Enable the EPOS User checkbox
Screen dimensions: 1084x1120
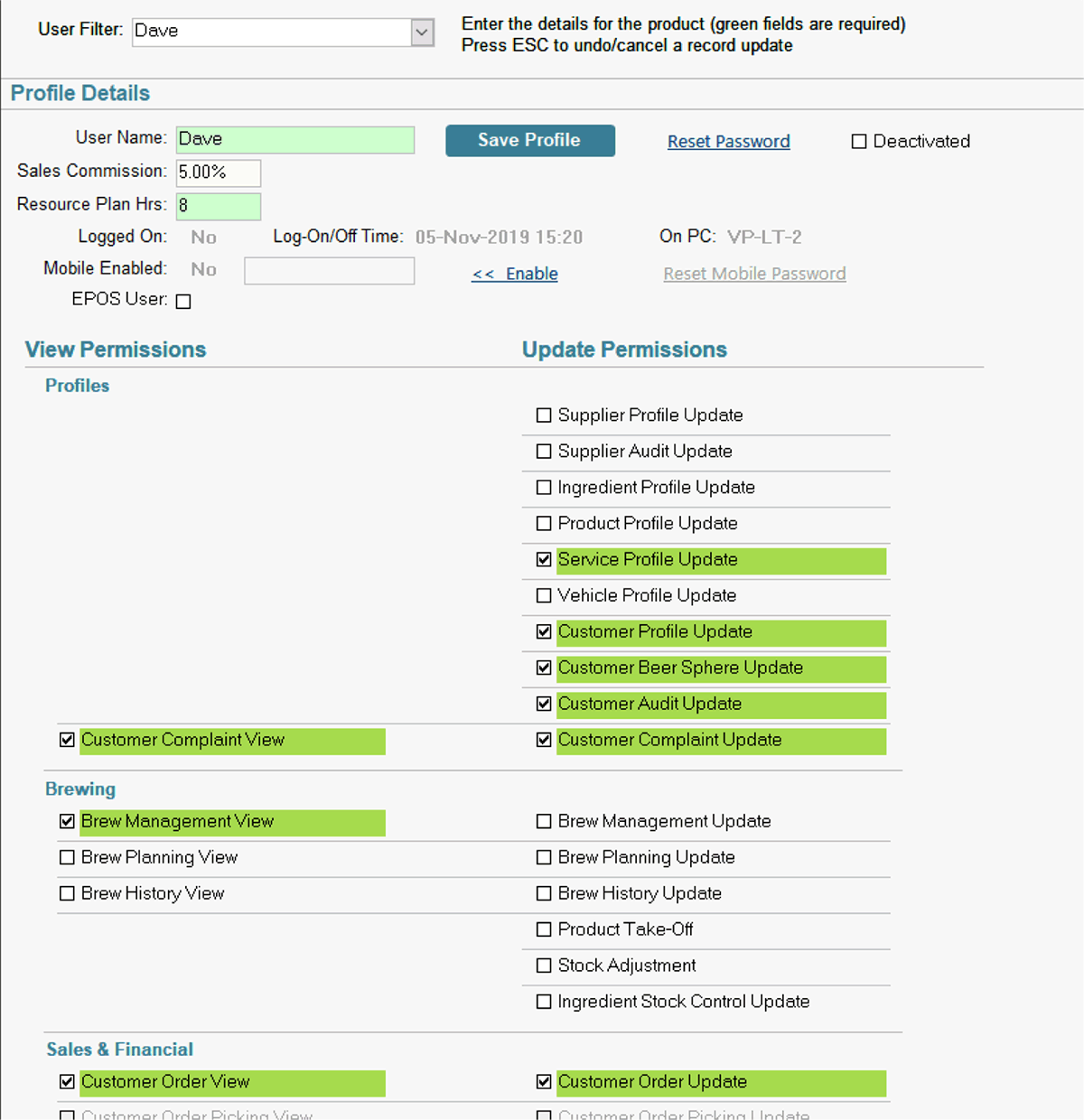click(x=183, y=301)
